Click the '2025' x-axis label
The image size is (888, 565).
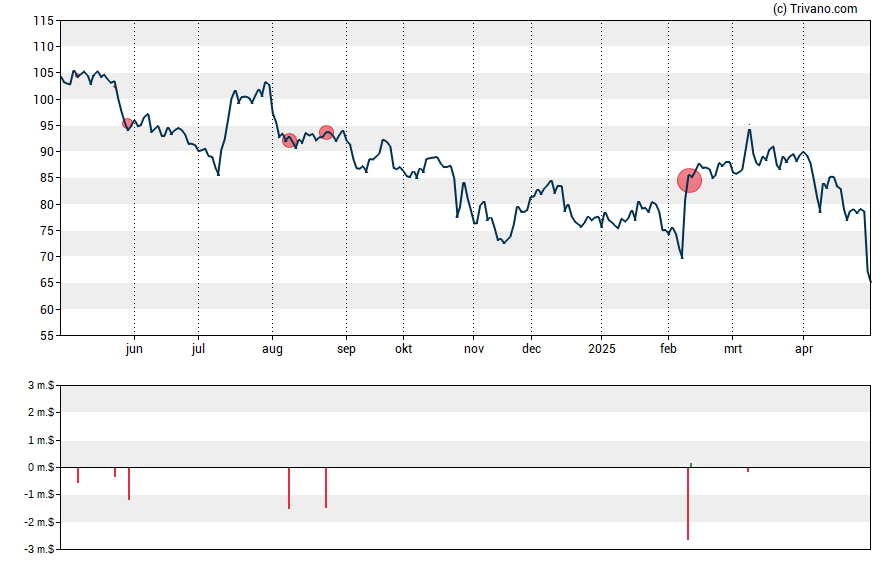(x=601, y=349)
